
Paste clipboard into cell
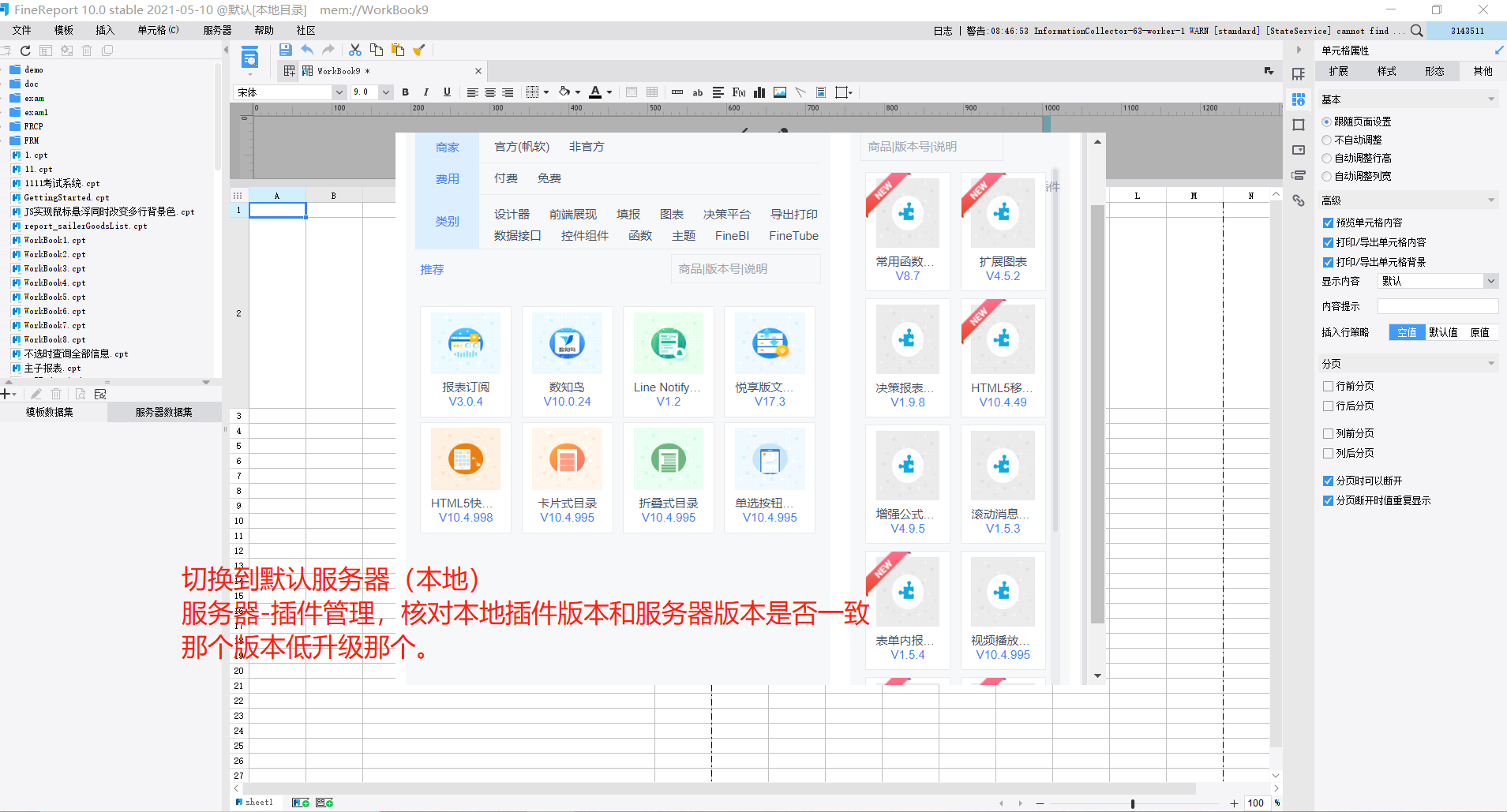point(398,50)
